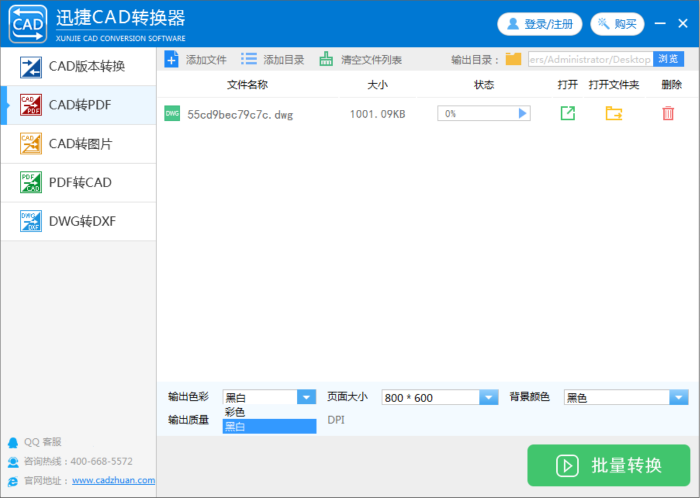Click the 添加文件 plus icon
This screenshot has height=498, width=700.
(x=171, y=59)
